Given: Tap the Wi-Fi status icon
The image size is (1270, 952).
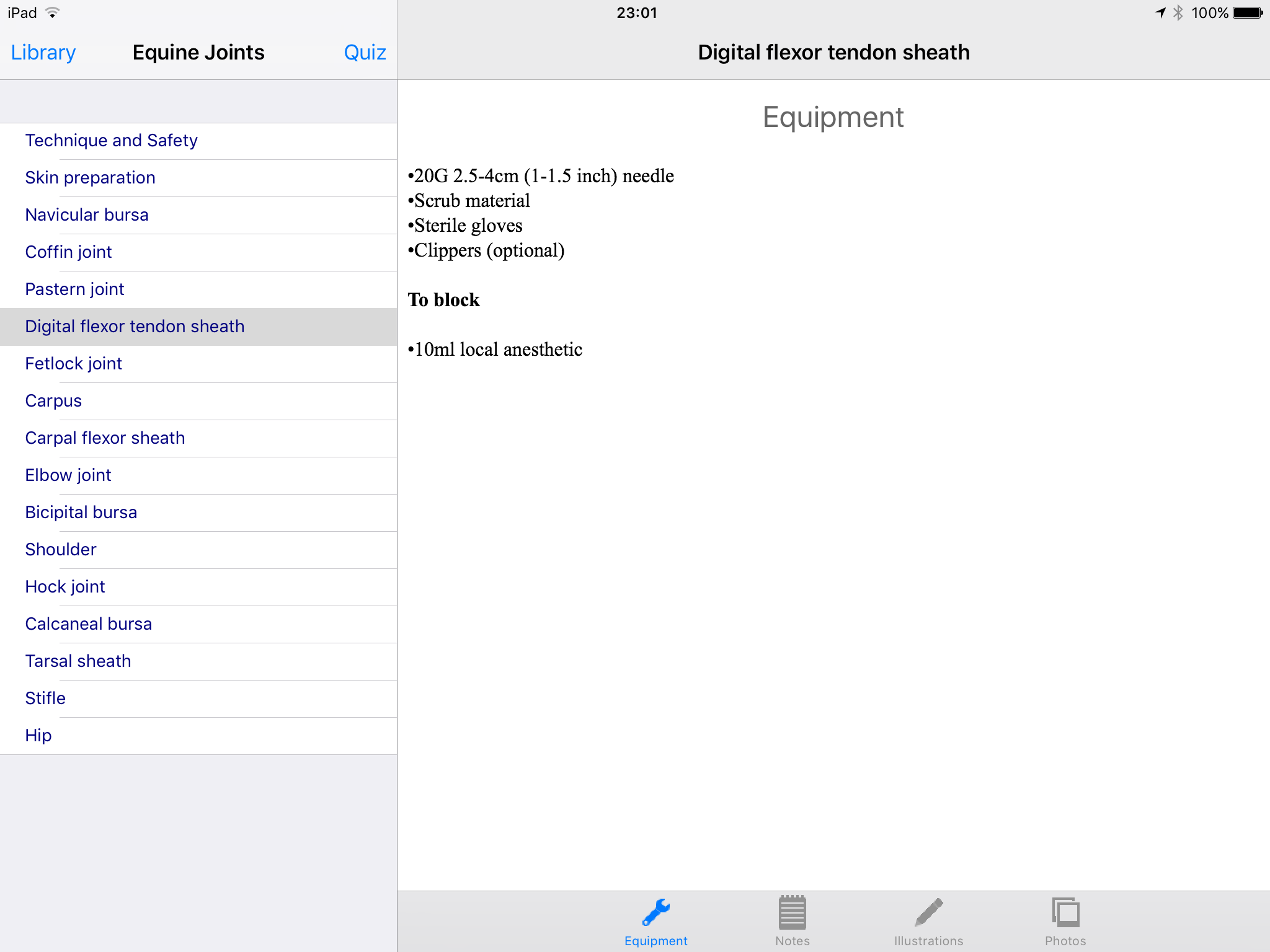Looking at the screenshot, I should pyautogui.click(x=53, y=12).
